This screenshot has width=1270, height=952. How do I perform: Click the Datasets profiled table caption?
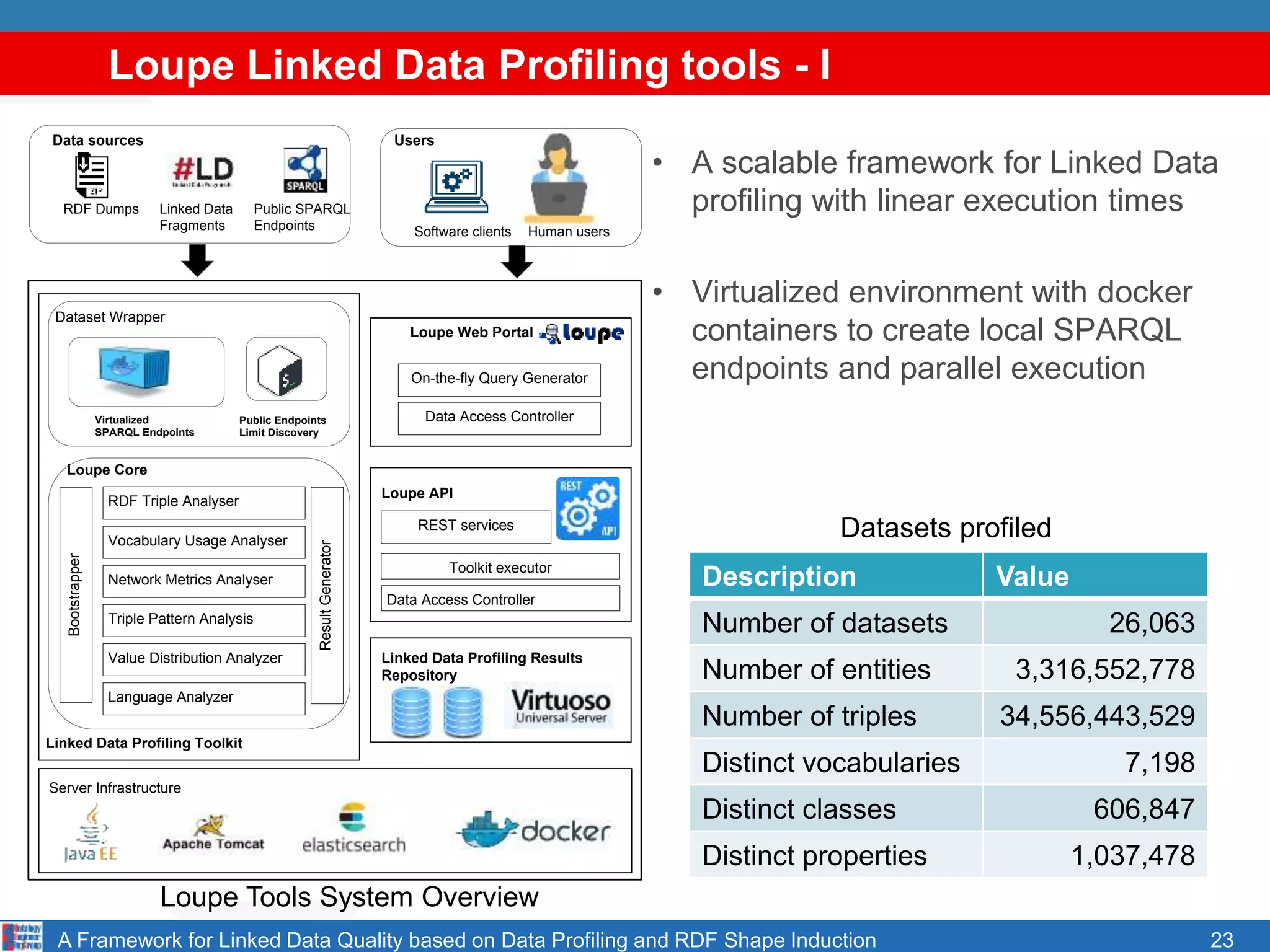click(946, 528)
